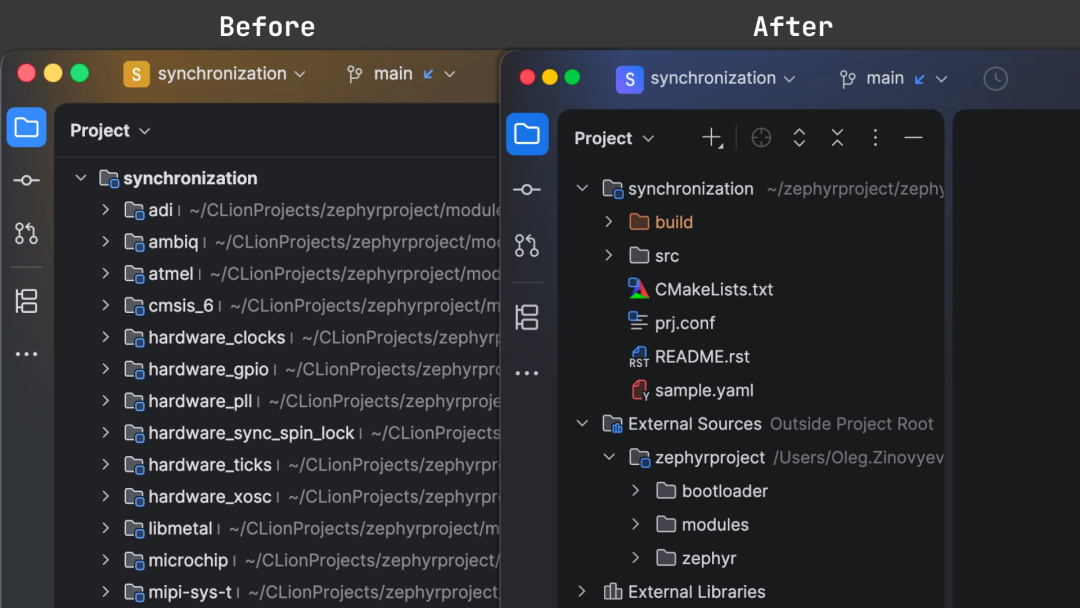Select the README.rst file
This screenshot has width=1080, height=608.
pyautogui.click(x=689, y=357)
